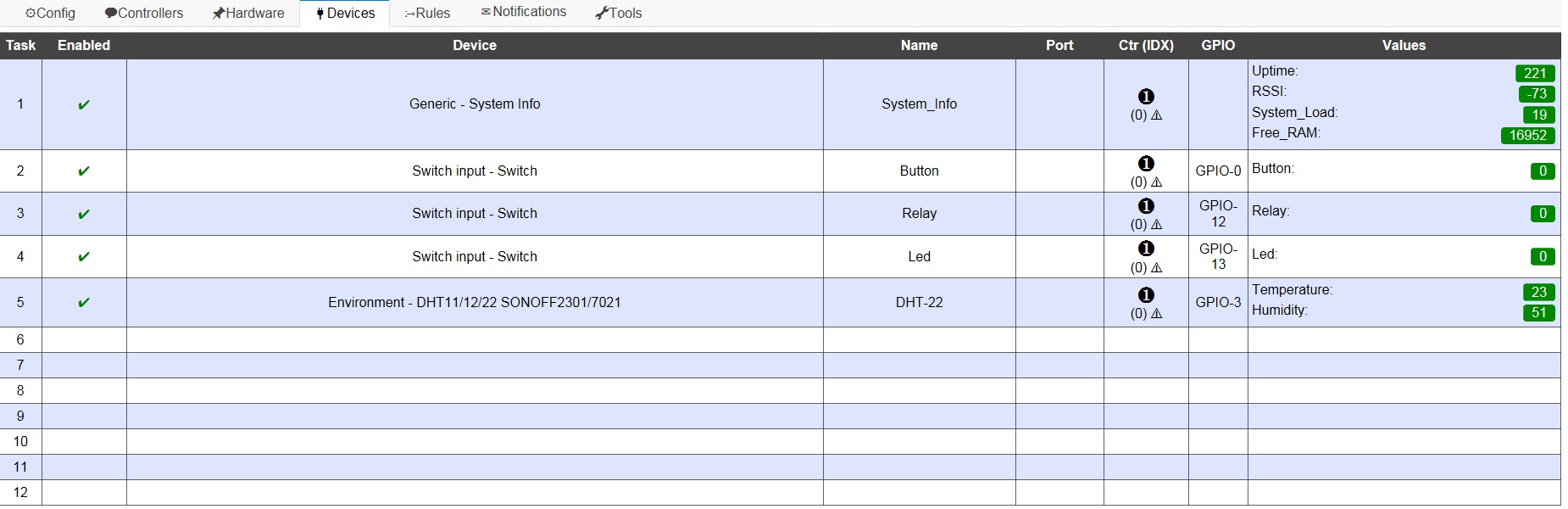Click enabled checkmark for Relay task
This screenshot has height=509, width=1568.
click(84, 215)
